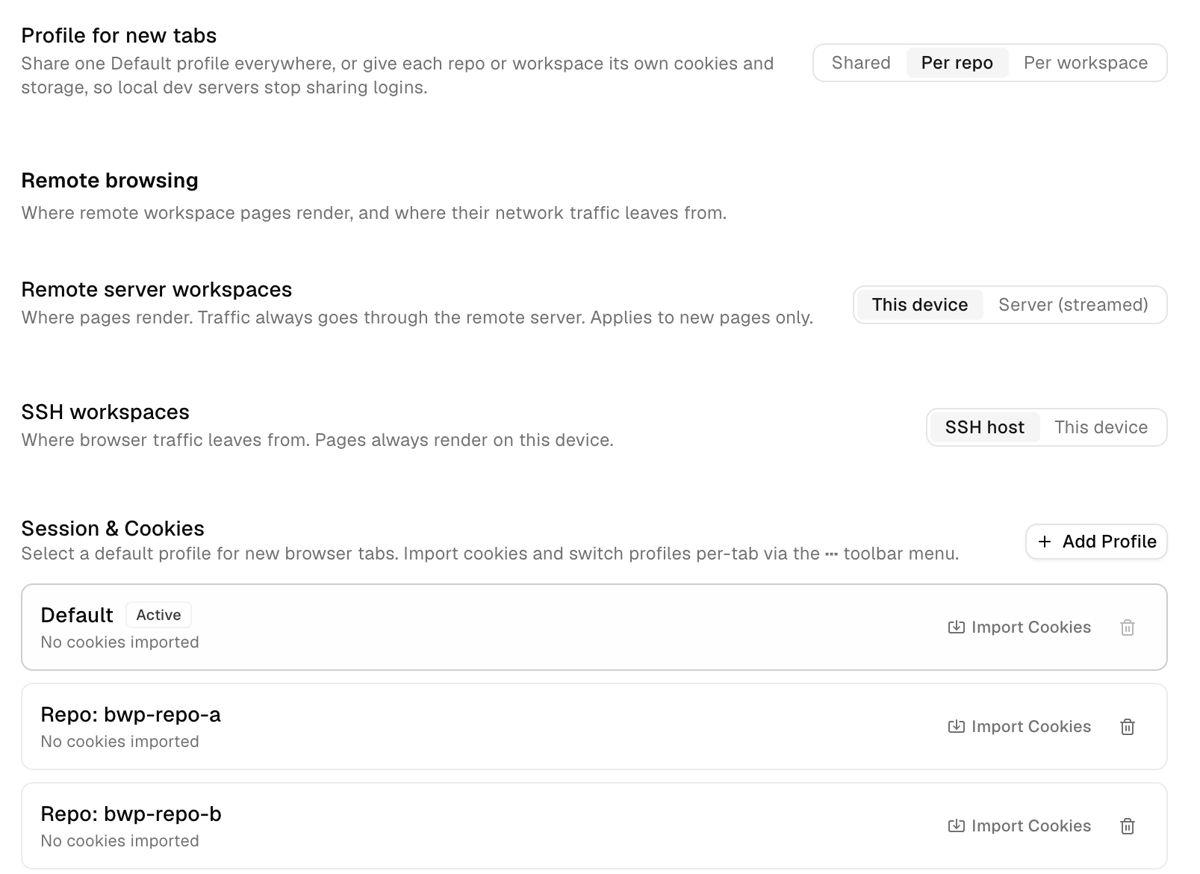The height and width of the screenshot is (874, 1200).
Task: Click the Remote server workspaces heading
Action: pyautogui.click(x=157, y=290)
